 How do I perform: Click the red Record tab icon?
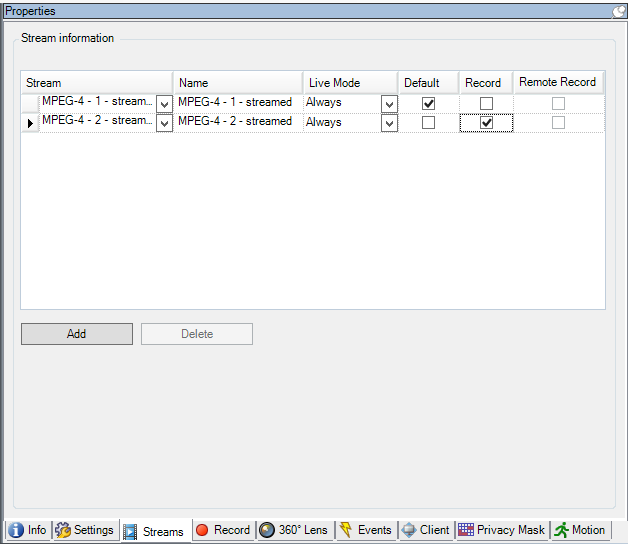coord(202,530)
